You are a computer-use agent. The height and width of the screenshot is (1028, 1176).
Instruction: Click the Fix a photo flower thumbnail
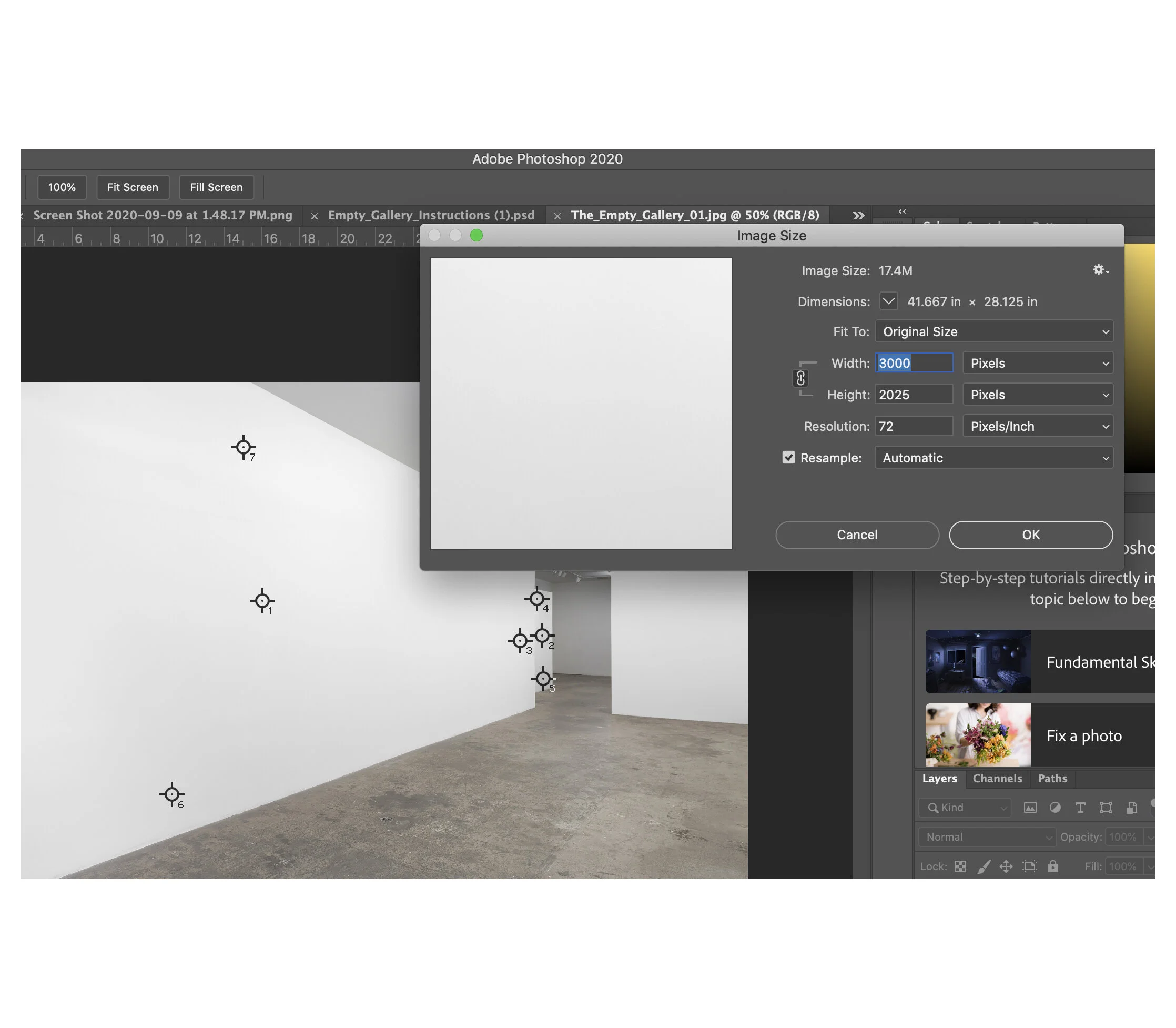tap(978, 735)
